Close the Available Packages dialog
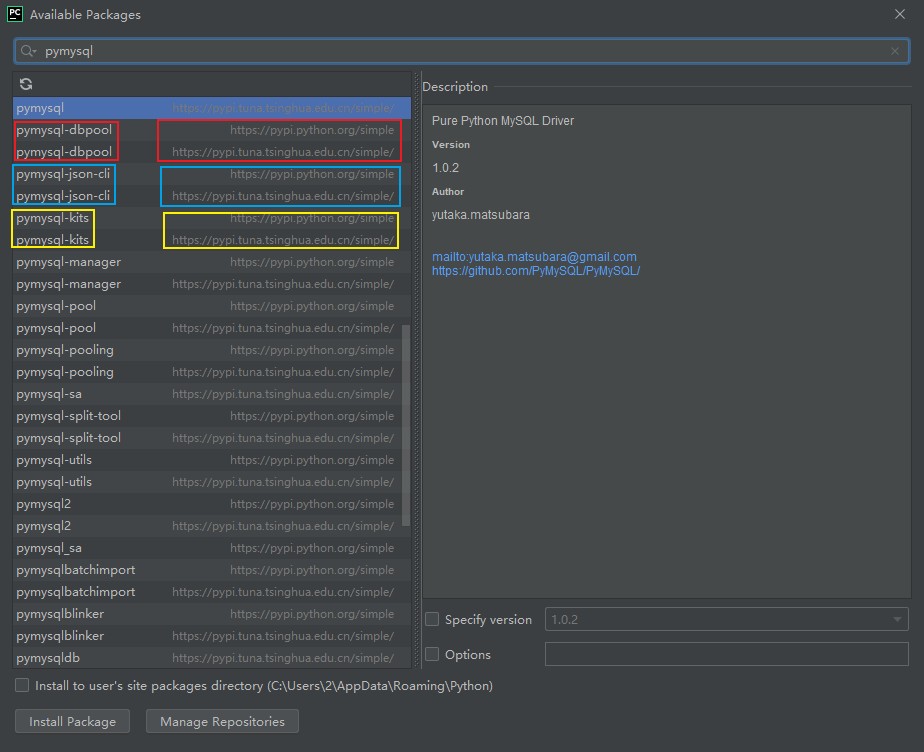 pos(899,14)
